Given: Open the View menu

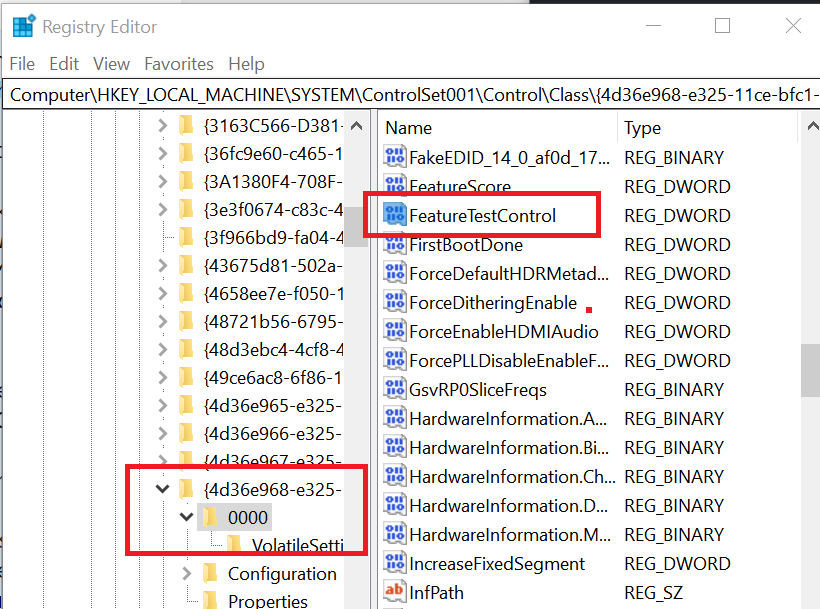Looking at the screenshot, I should pos(111,64).
